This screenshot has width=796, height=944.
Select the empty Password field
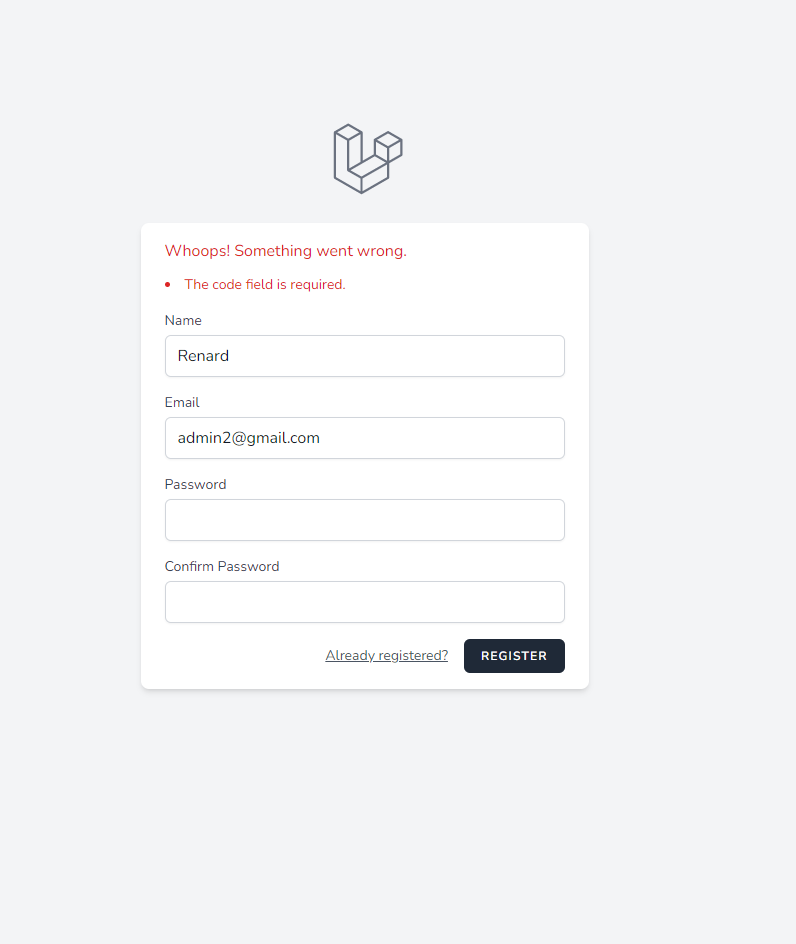pos(365,520)
